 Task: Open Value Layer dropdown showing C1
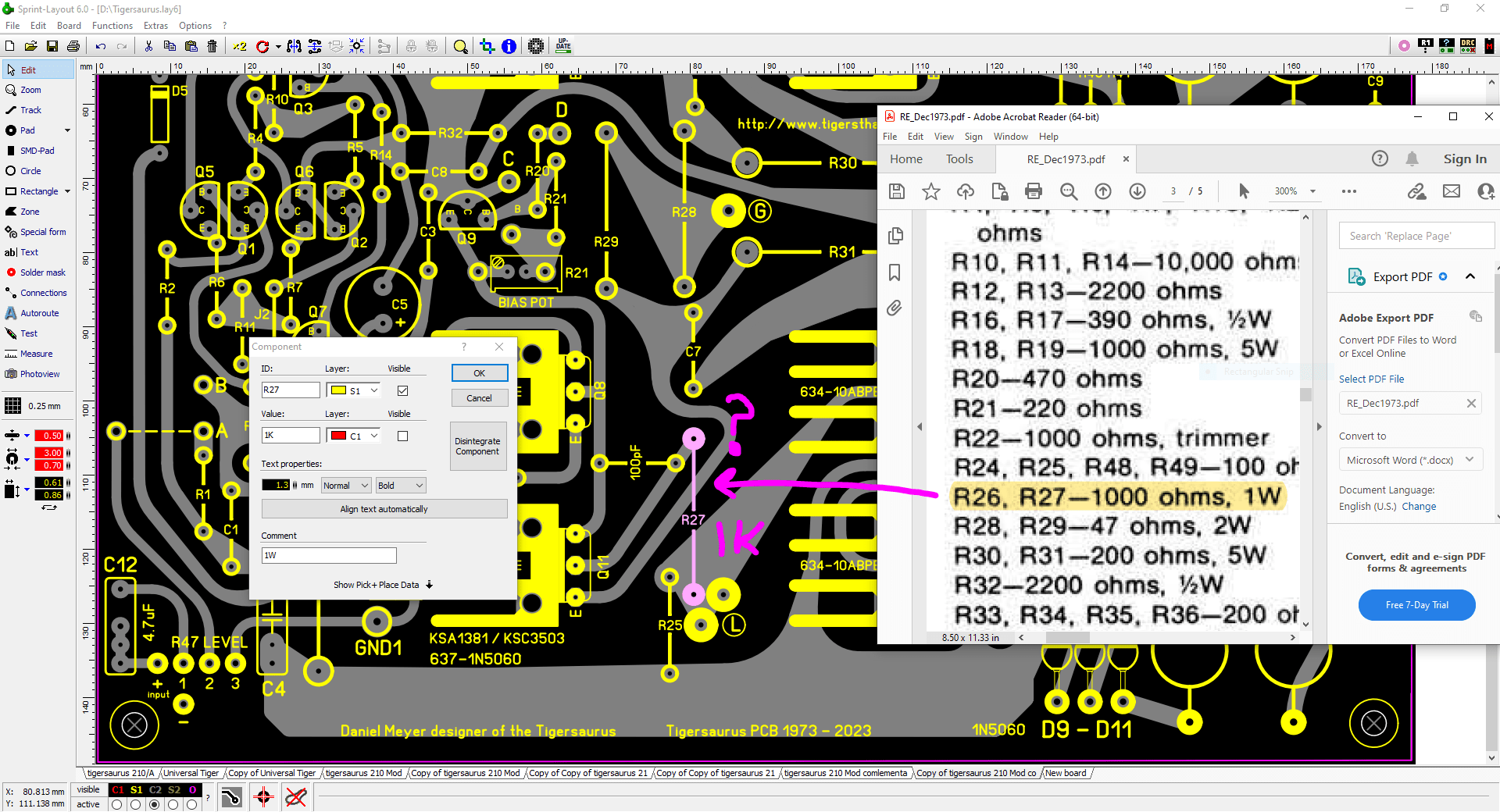pyautogui.click(x=354, y=436)
